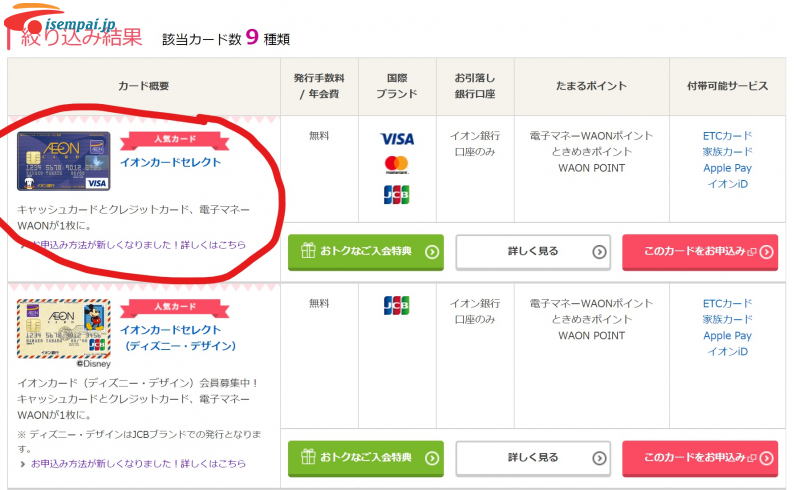Click circled arrow on first pink お申込み button
Image resolution: width=800 pixels, height=490 pixels.
click(x=766, y=252)
